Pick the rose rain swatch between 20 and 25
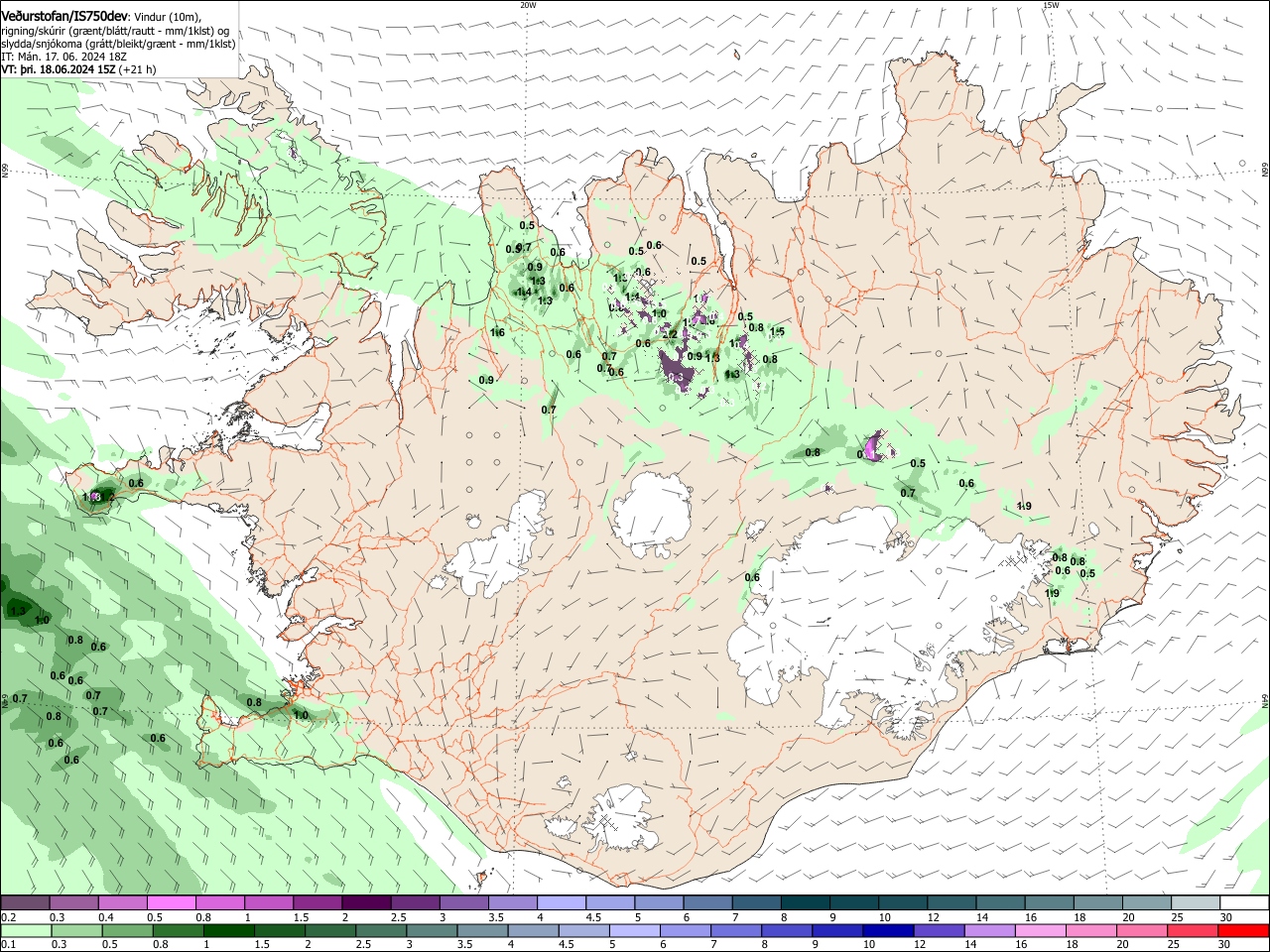 [x=1143, y=931]
